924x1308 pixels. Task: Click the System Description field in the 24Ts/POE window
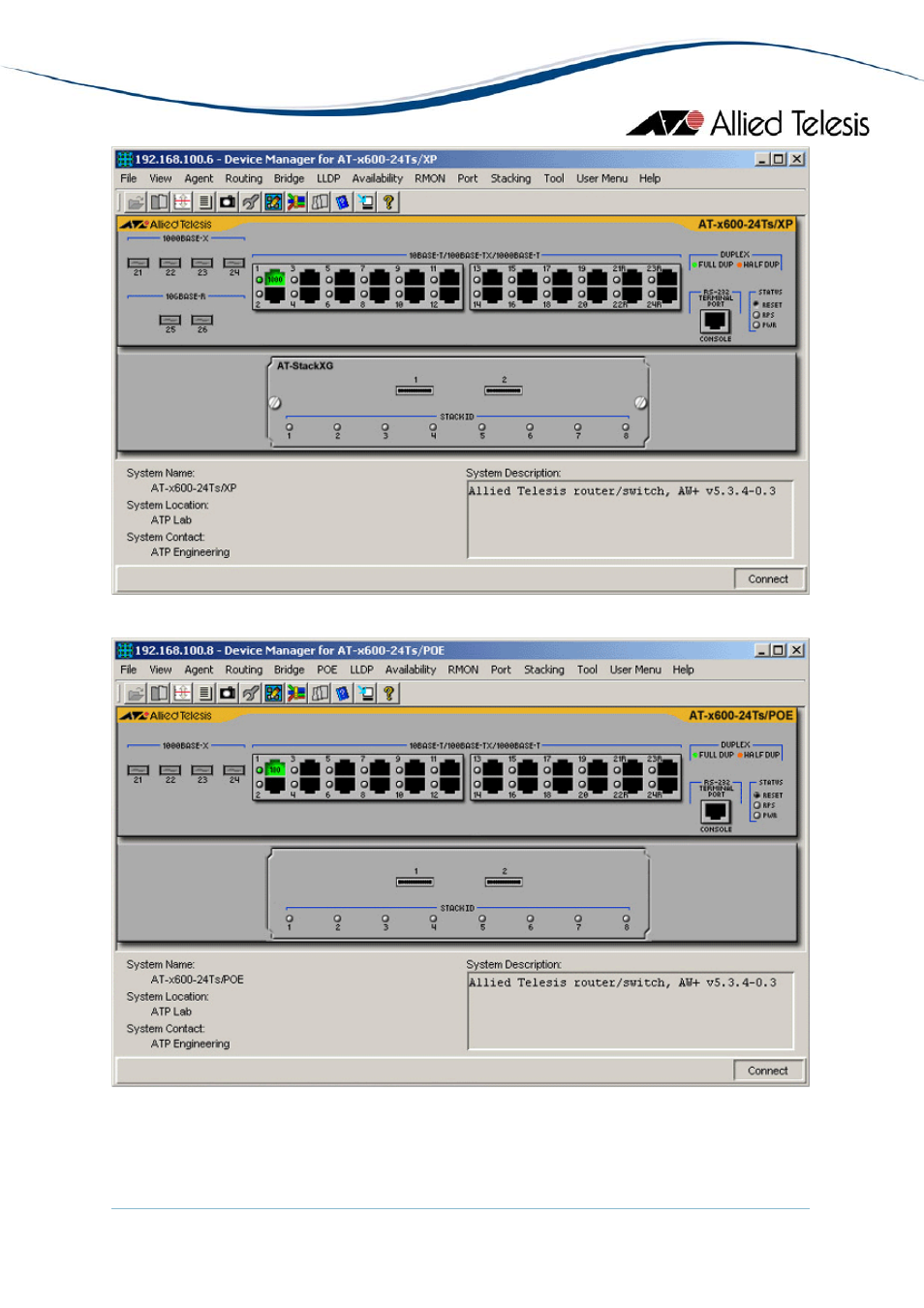pyautogui.click(x=630, y=1011)
